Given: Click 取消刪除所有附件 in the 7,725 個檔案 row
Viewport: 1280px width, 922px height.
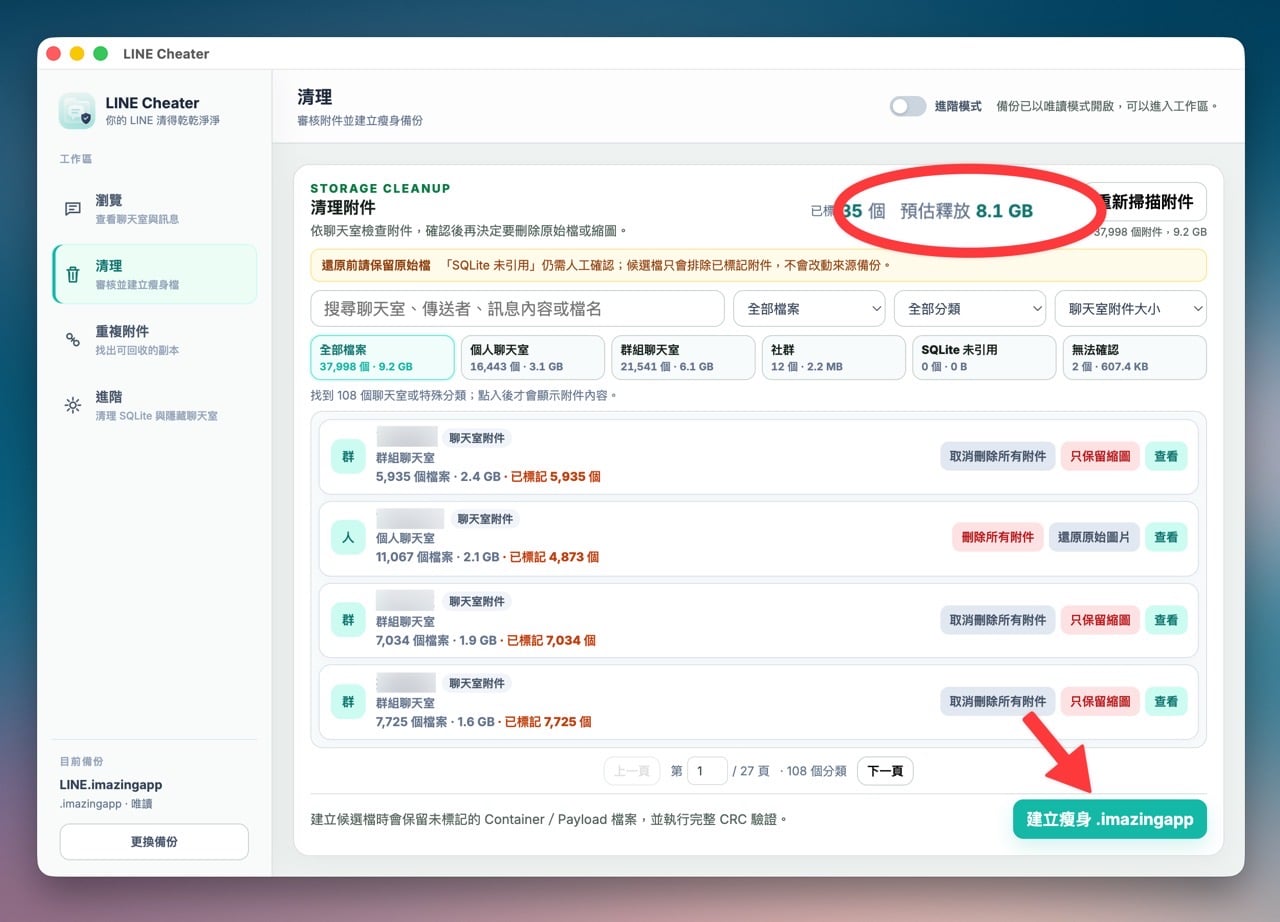Looking at the screenshot, I should (998, 701).
